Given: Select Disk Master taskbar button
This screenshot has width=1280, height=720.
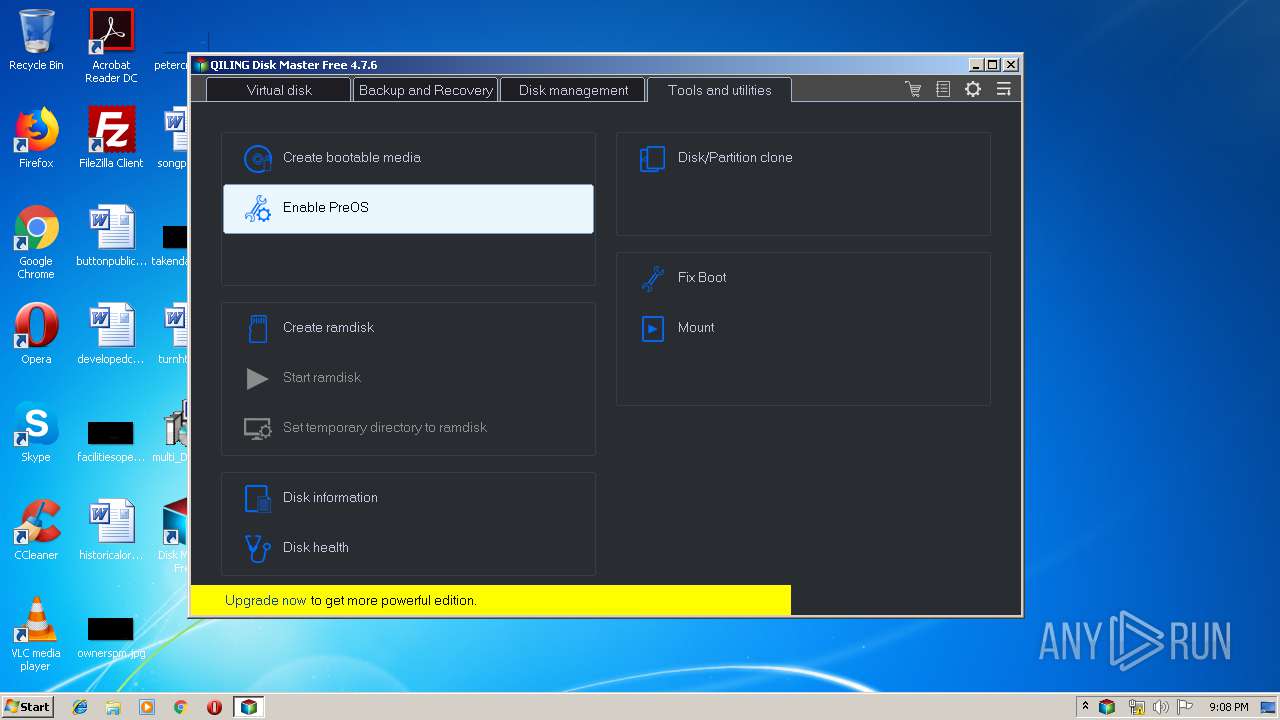Looking at the screenshot, I should (248, 707).
